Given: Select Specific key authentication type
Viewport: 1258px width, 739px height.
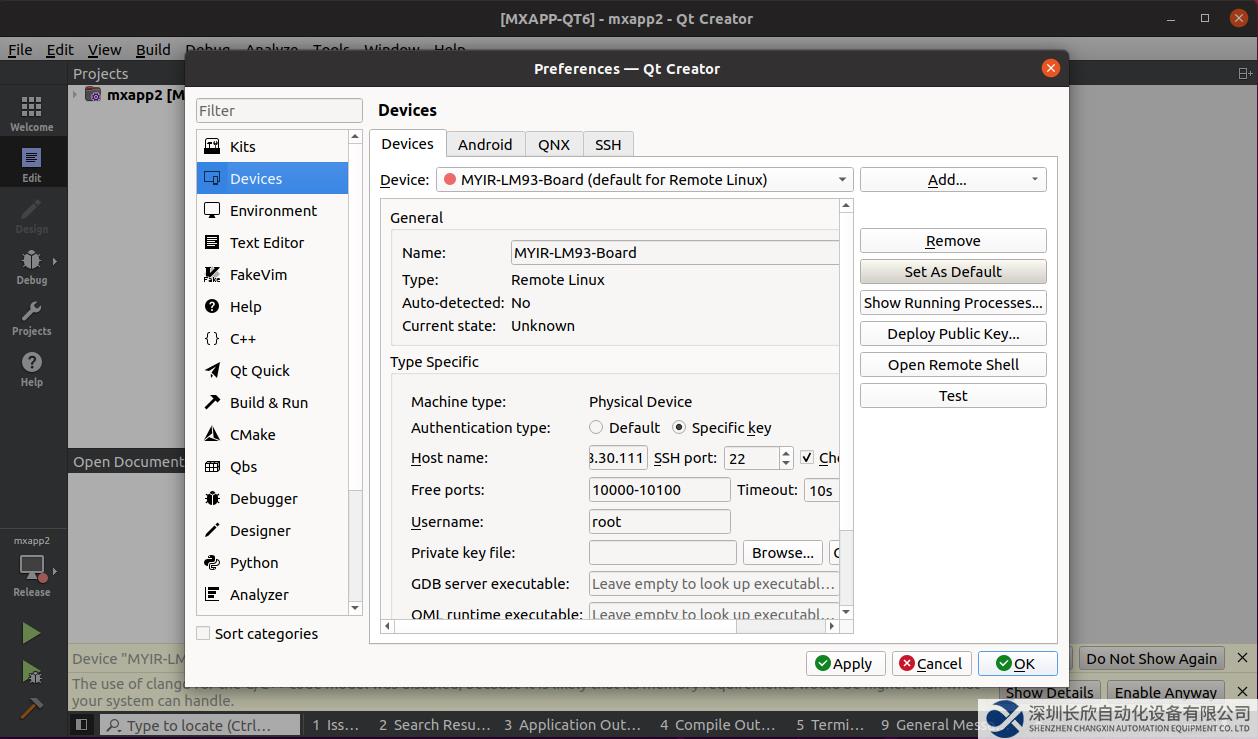Looking at the screenshot, I should tap(679, 428).
